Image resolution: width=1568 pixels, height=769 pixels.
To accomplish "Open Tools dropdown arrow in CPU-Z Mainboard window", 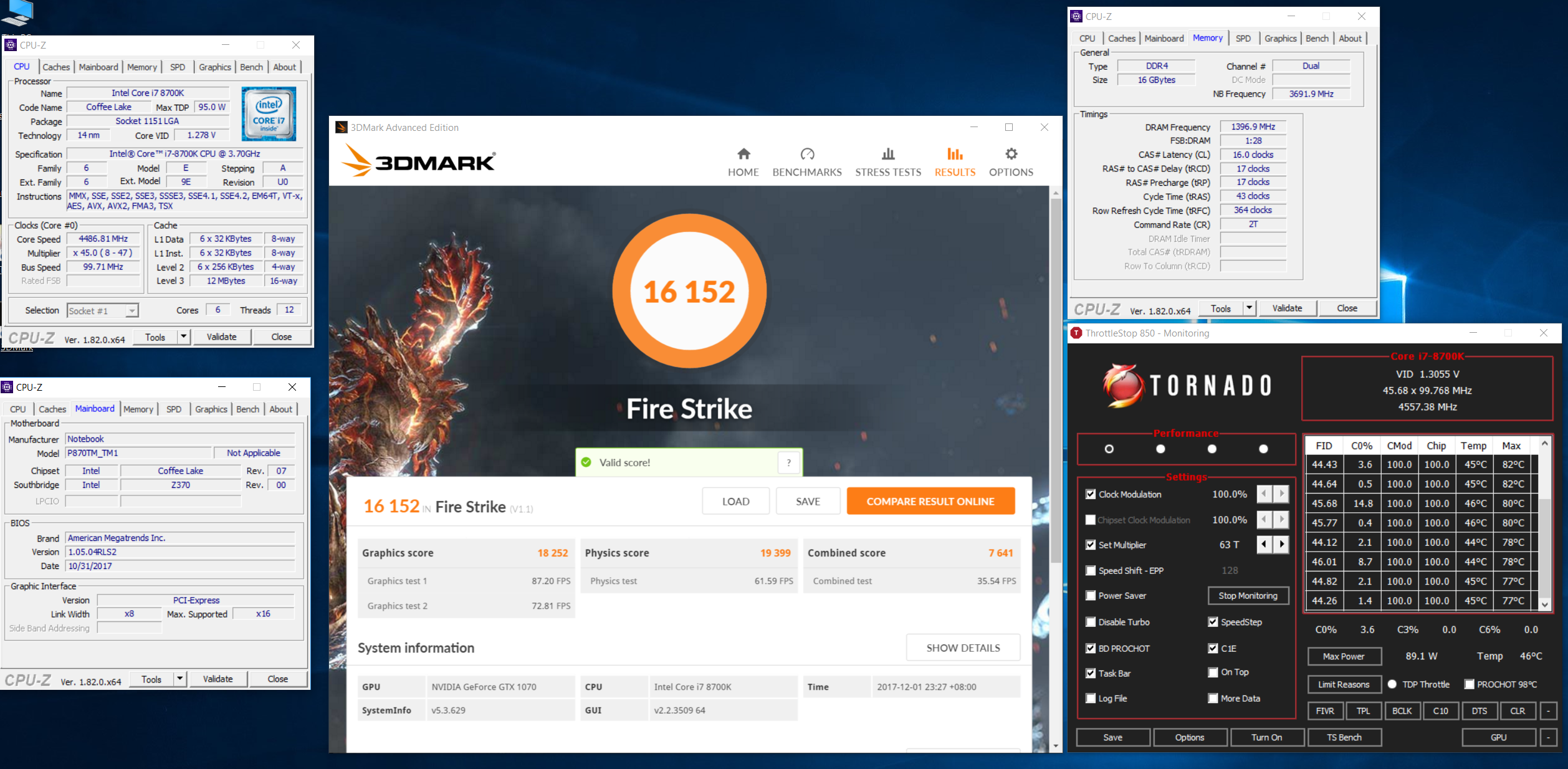I will (x=179, y=679).
